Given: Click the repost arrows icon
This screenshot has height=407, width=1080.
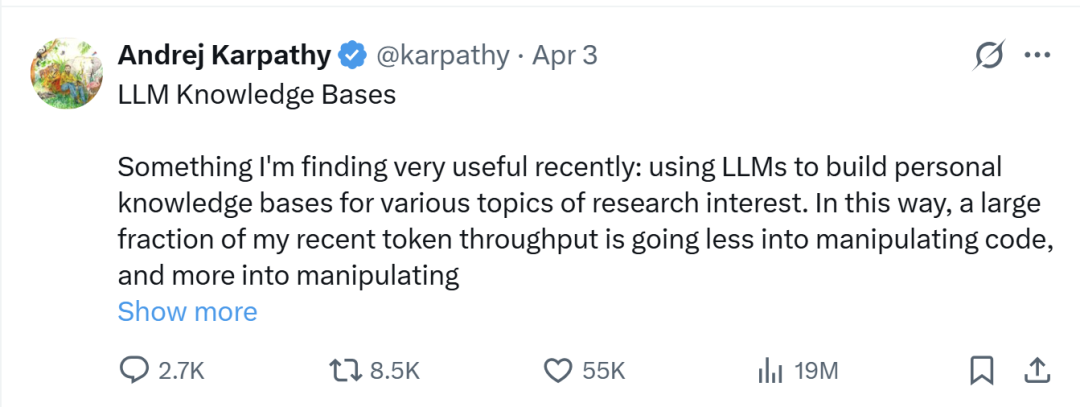Looking at the screenshot, I should pyautogui.click(x=345, y=371).
